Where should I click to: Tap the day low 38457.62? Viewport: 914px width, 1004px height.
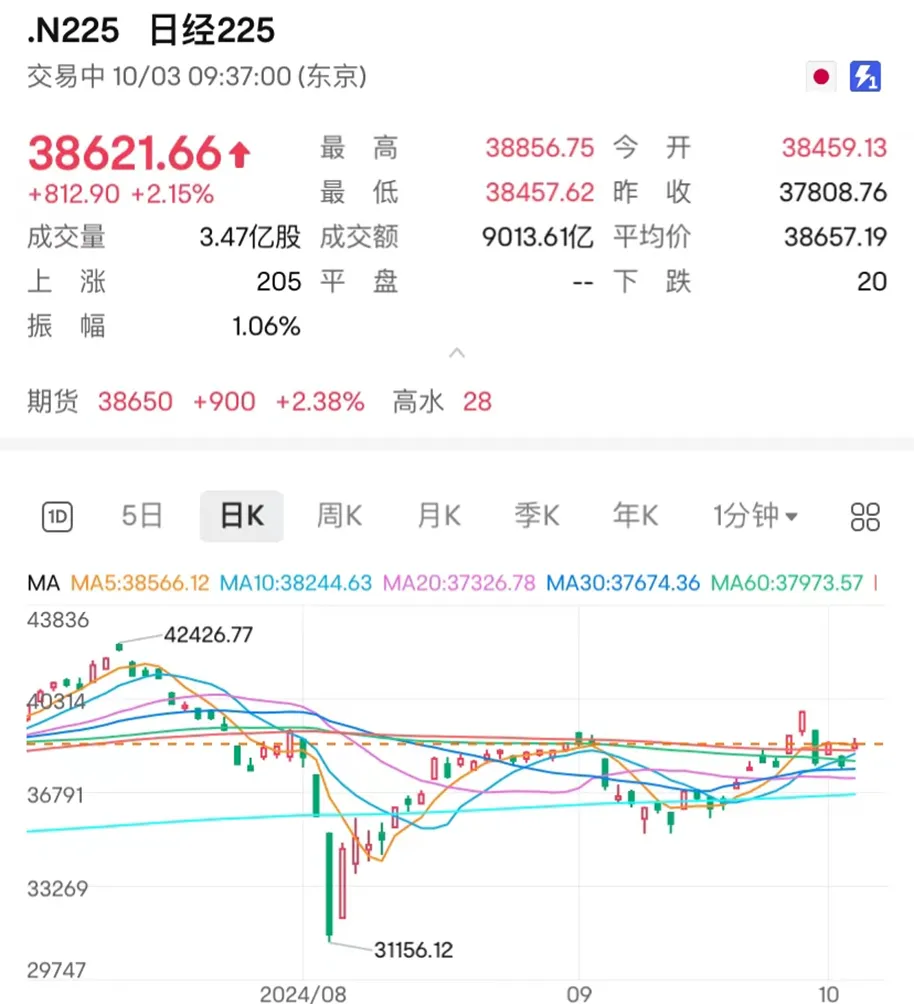[540, 193]
